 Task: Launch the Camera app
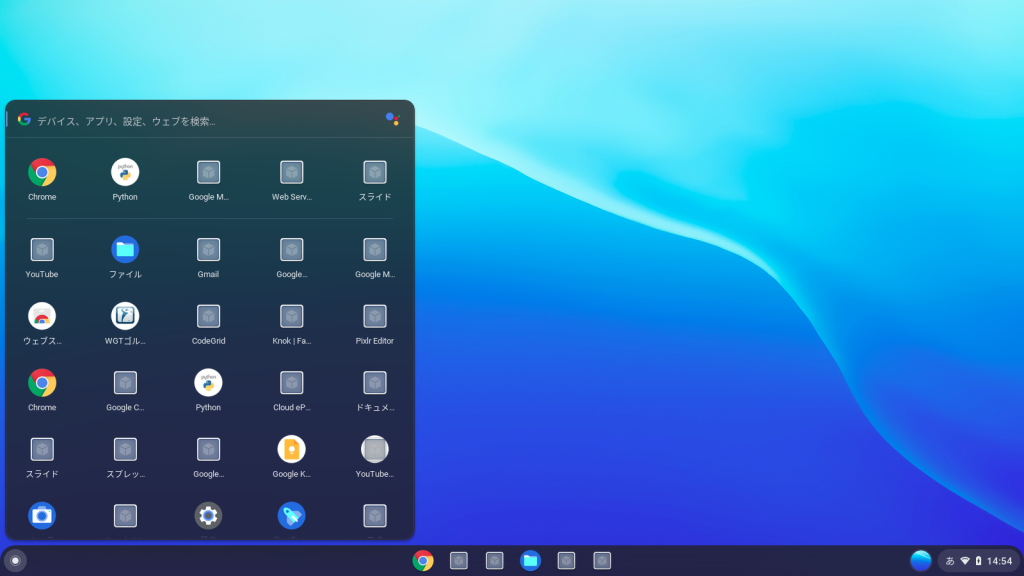[41, 515]
